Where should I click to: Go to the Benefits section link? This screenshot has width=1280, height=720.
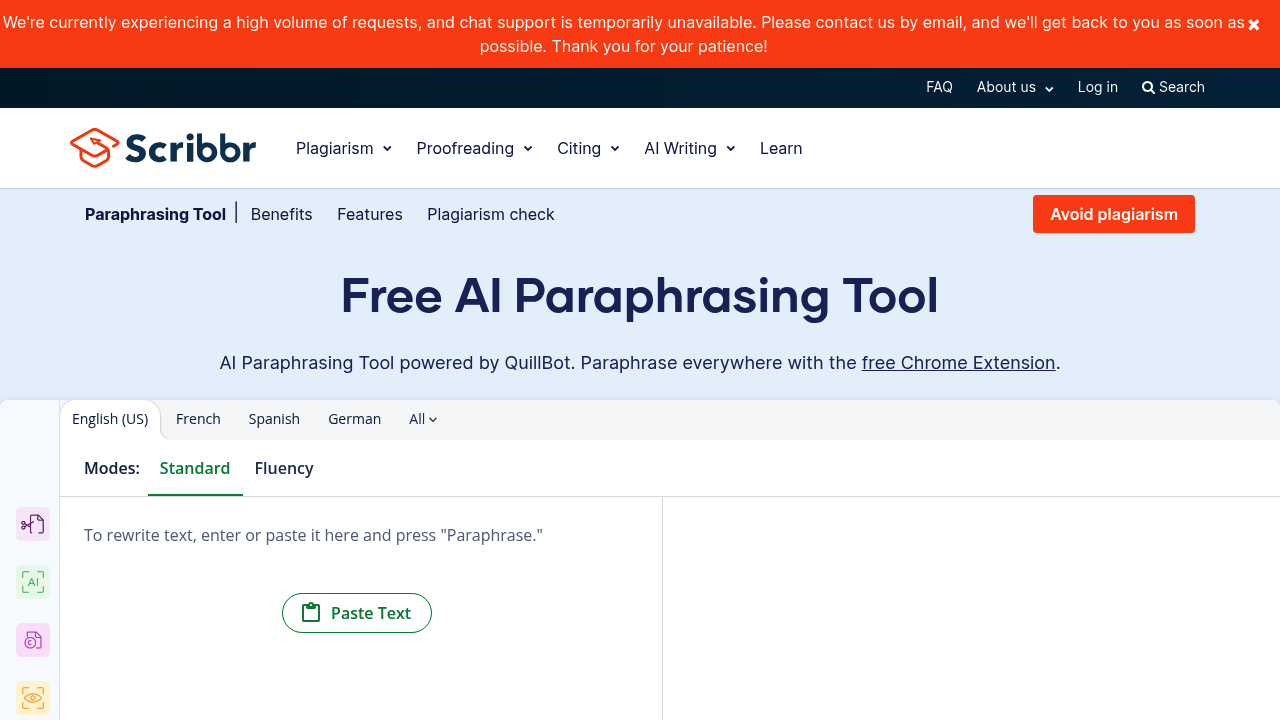(281, 214)
